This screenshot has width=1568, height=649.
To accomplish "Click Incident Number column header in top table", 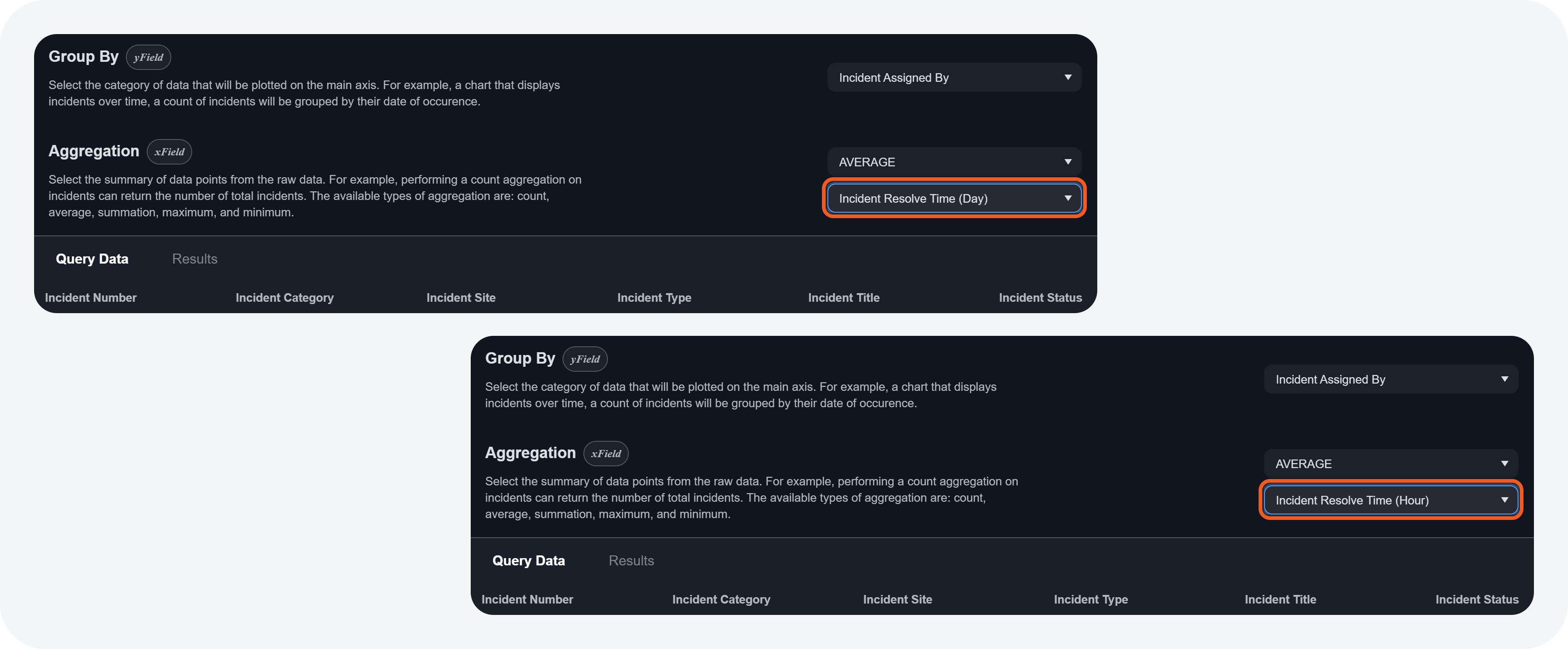I will (x=91, y=298).
